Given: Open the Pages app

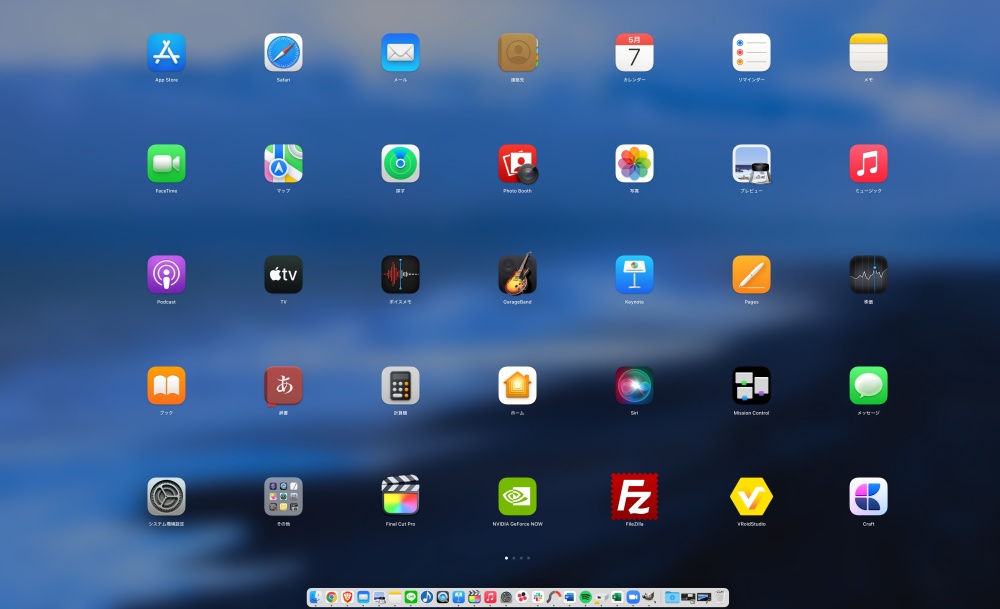Looking at the screenshot, I should [x=751, y=274].
